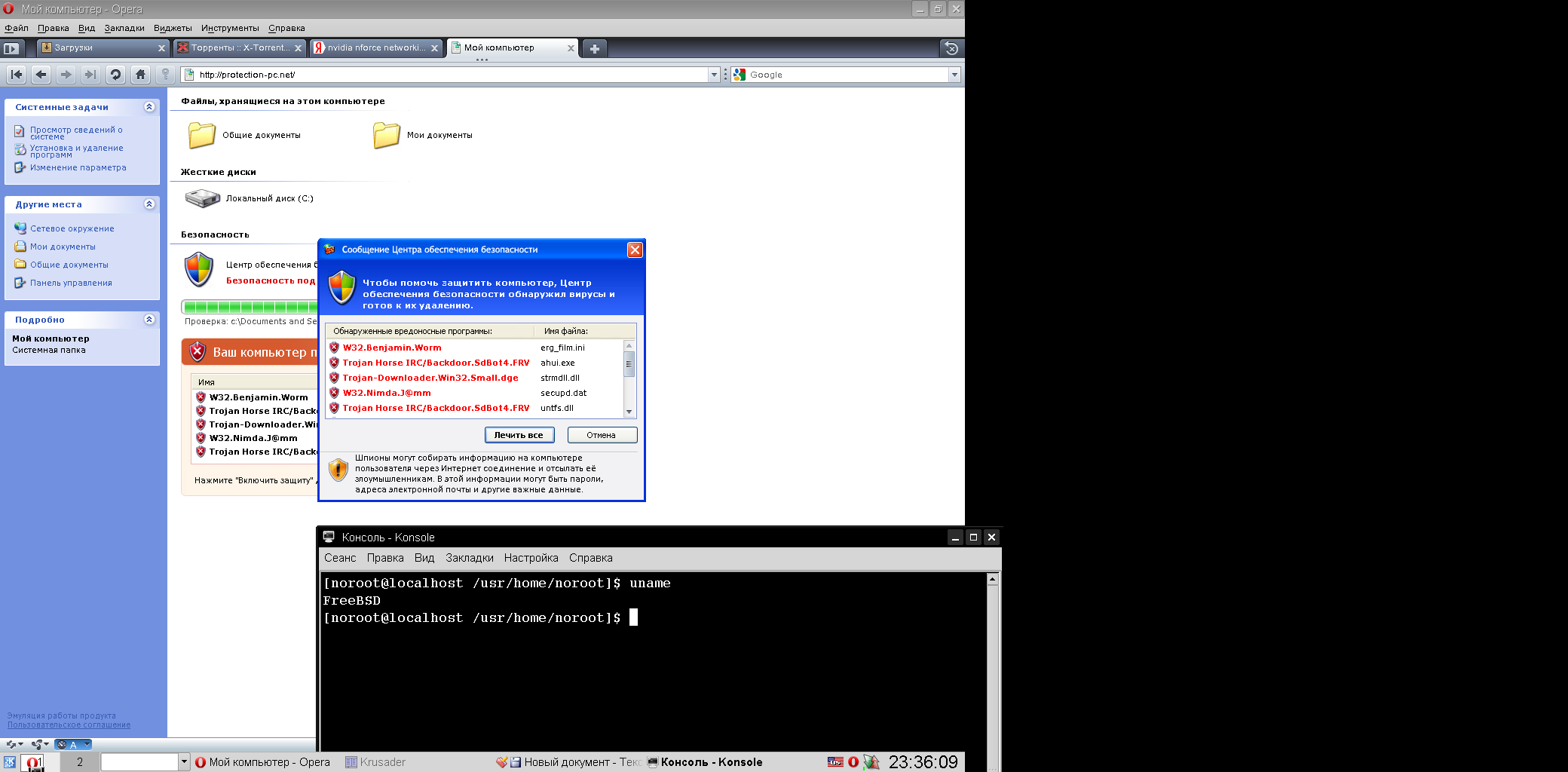Click Opera tray icon
This screenshot has height=772, width=1568.
[x=853, y=762]
